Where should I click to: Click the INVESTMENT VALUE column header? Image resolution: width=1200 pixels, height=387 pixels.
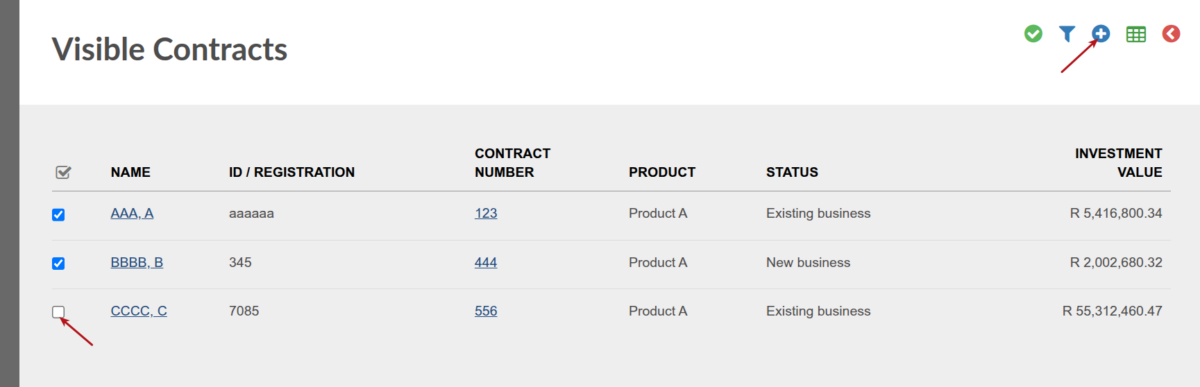coord(1118,163)
